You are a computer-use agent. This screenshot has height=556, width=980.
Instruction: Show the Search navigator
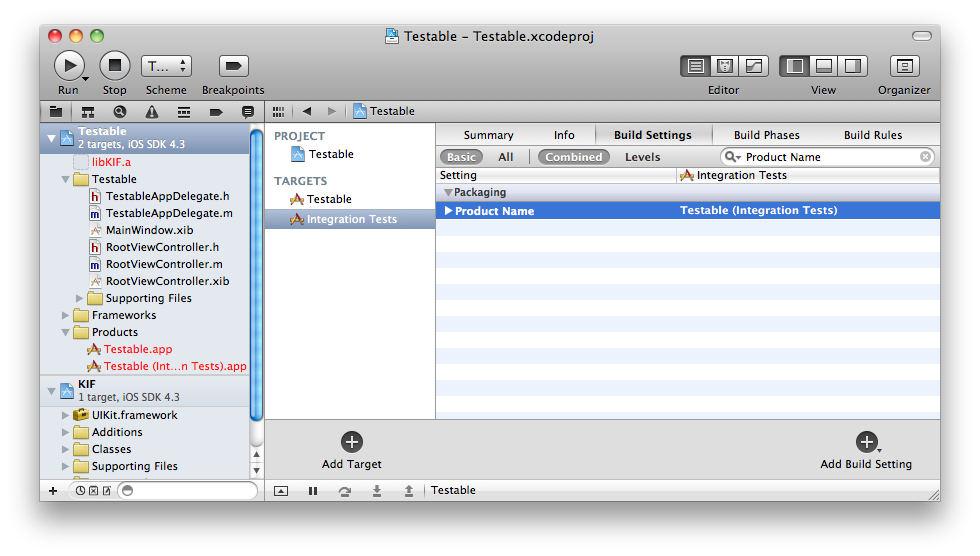point(120,112)
